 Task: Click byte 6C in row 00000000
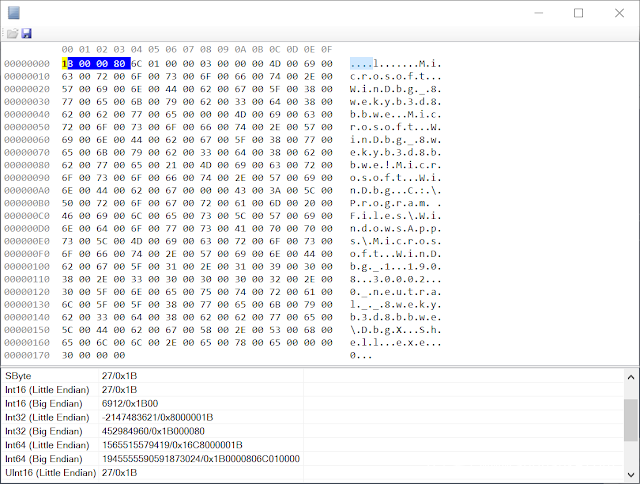136,64
